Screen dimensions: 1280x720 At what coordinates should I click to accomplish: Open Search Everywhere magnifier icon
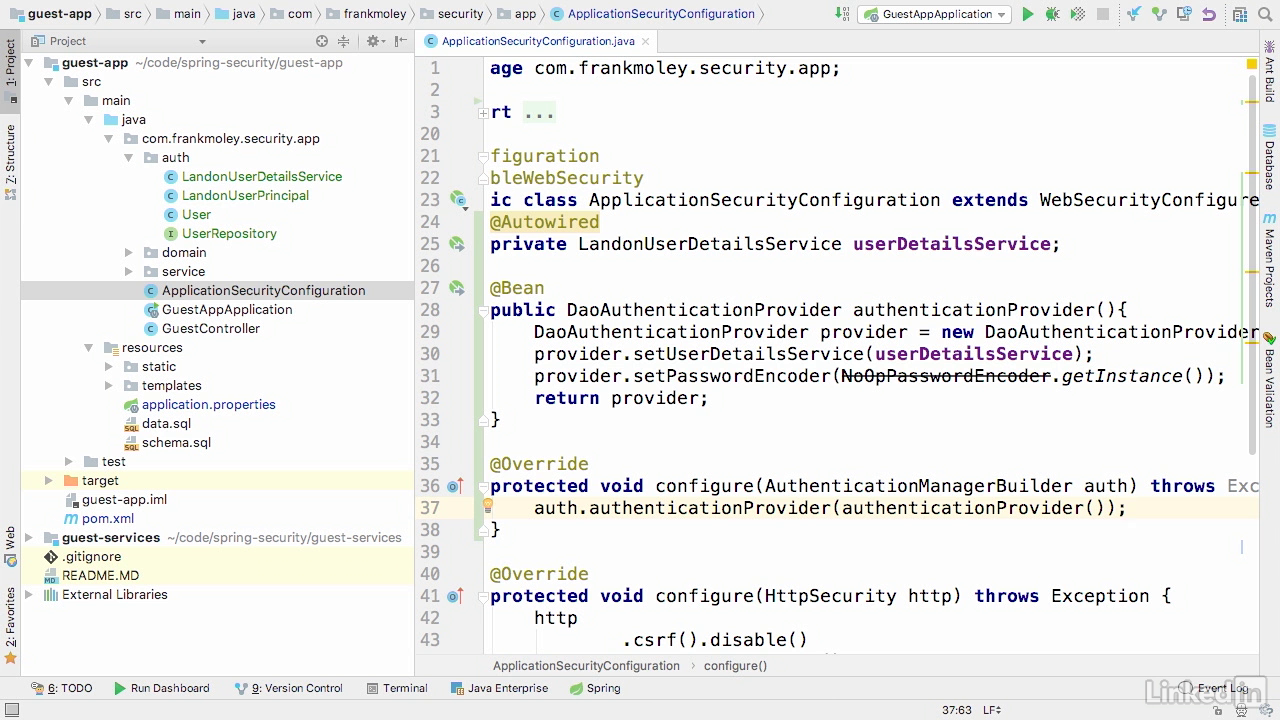point(1265,14)
